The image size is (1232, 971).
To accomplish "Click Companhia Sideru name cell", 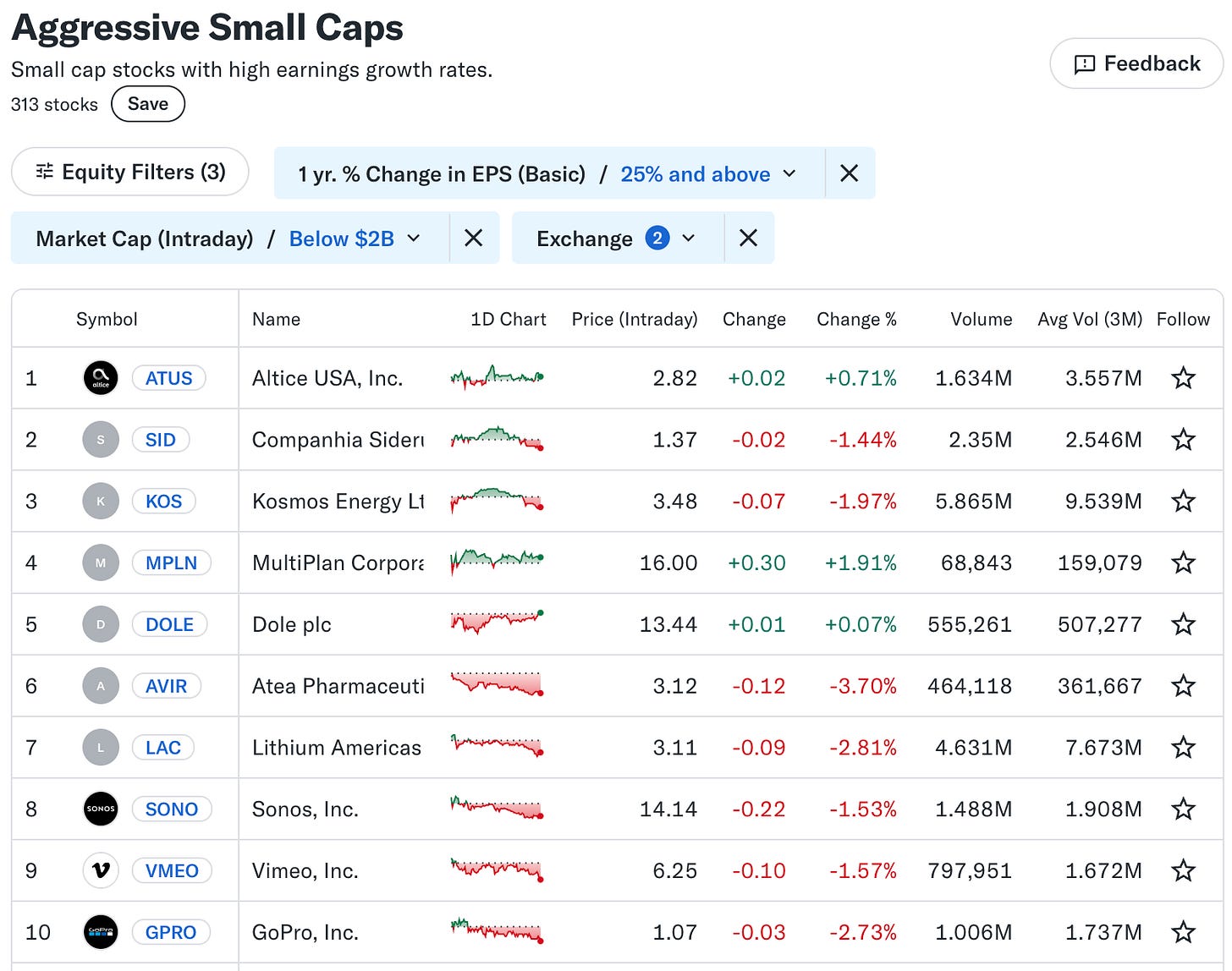I will 338,440.
